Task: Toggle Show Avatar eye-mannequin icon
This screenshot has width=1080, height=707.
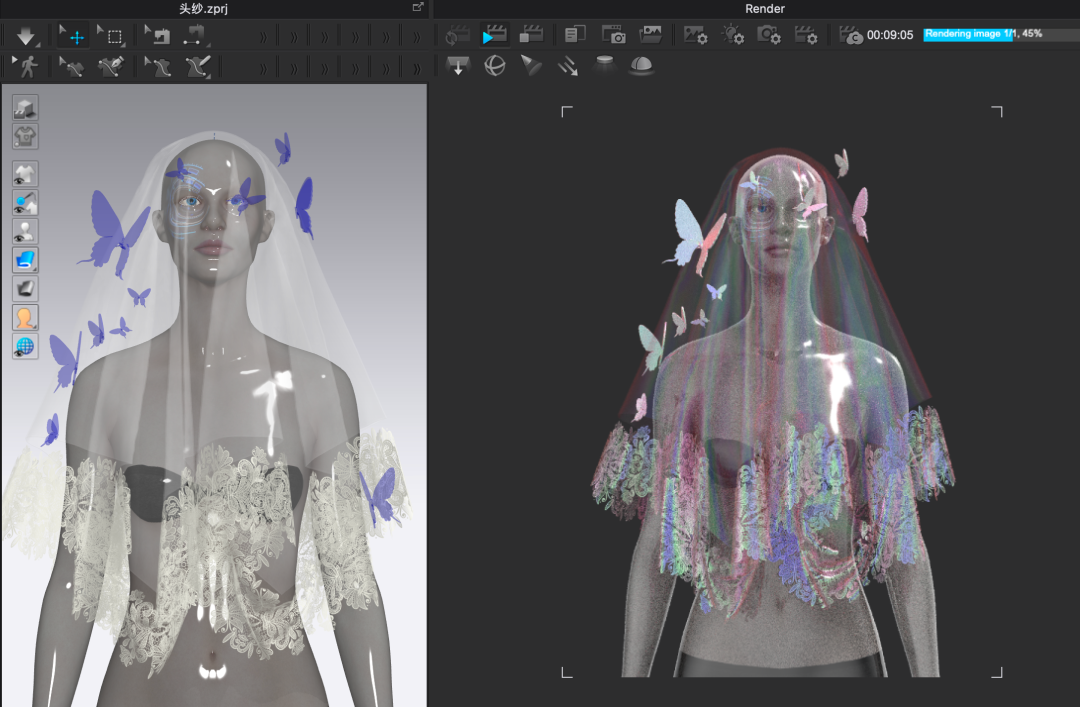Action: (x=25, y=232)
